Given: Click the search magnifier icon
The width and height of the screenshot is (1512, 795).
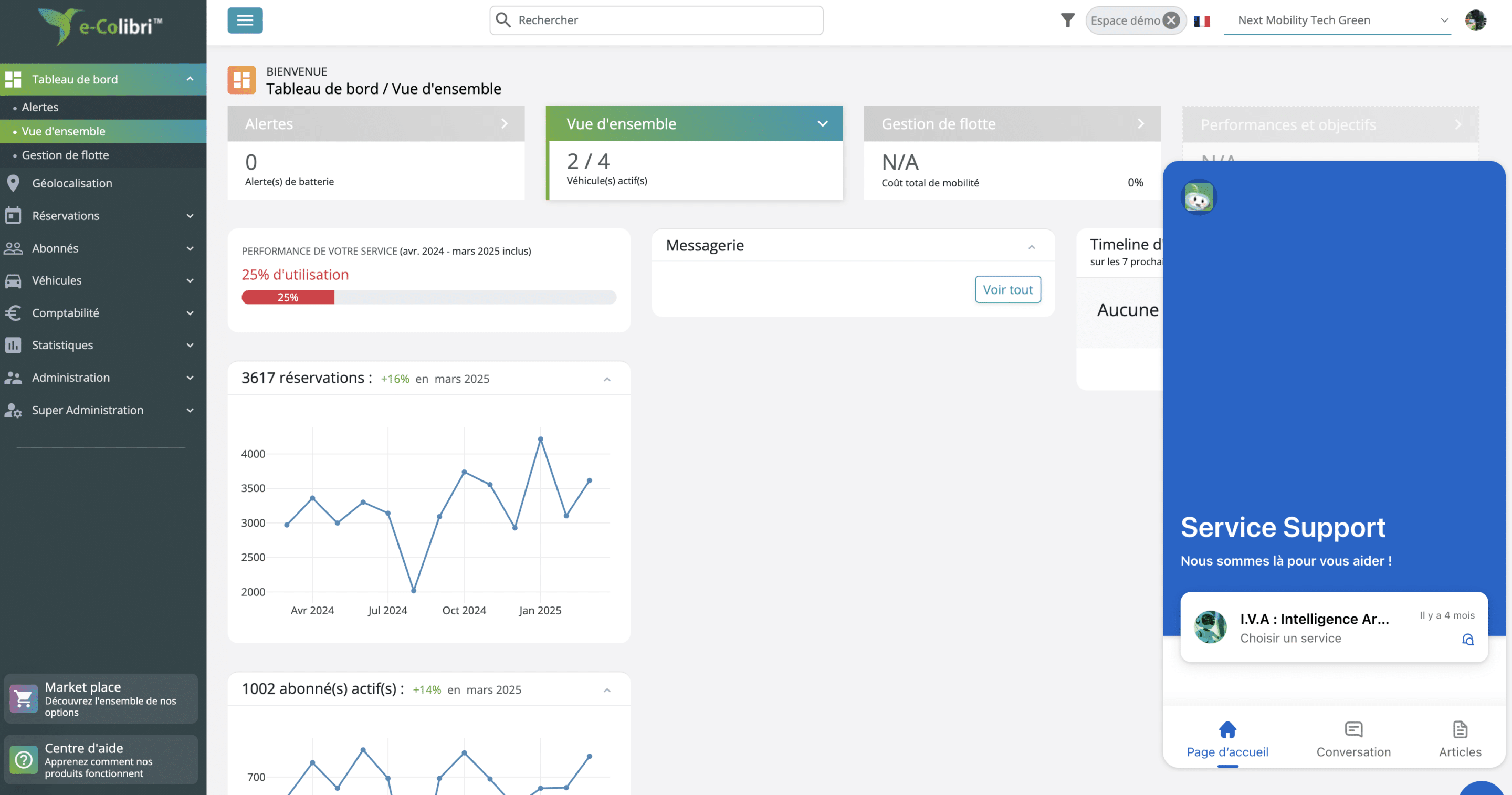Looking at the screenshot, I should point(503,20).
